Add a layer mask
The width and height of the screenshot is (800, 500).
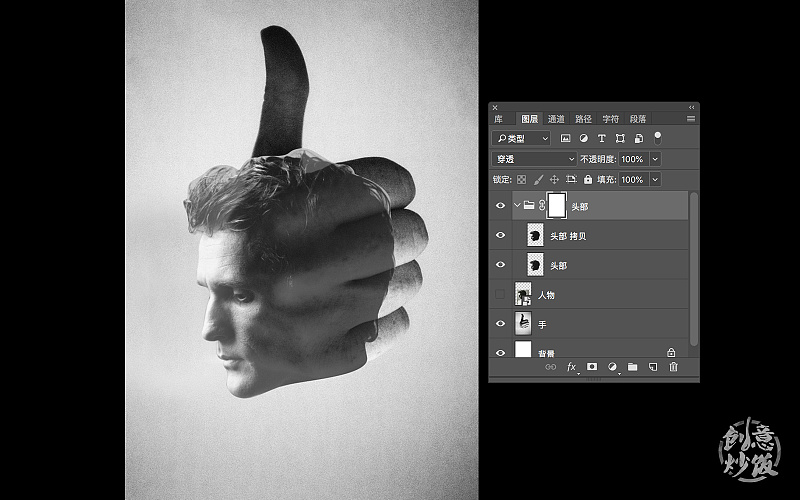point(592,367)
